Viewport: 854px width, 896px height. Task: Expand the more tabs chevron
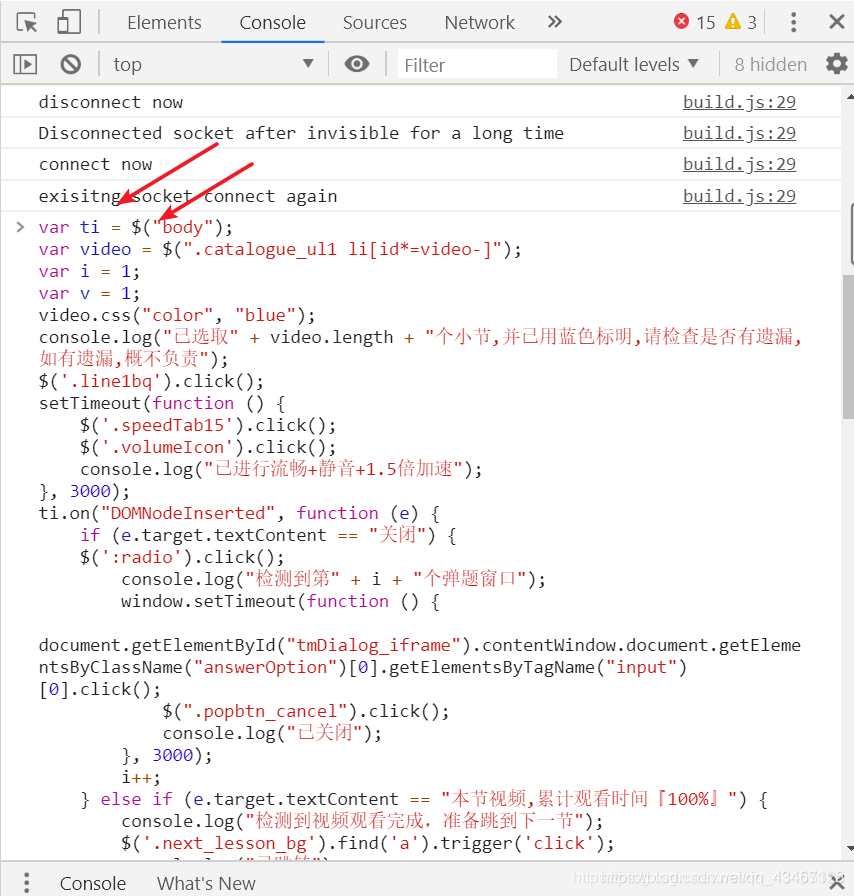point(555,22)
